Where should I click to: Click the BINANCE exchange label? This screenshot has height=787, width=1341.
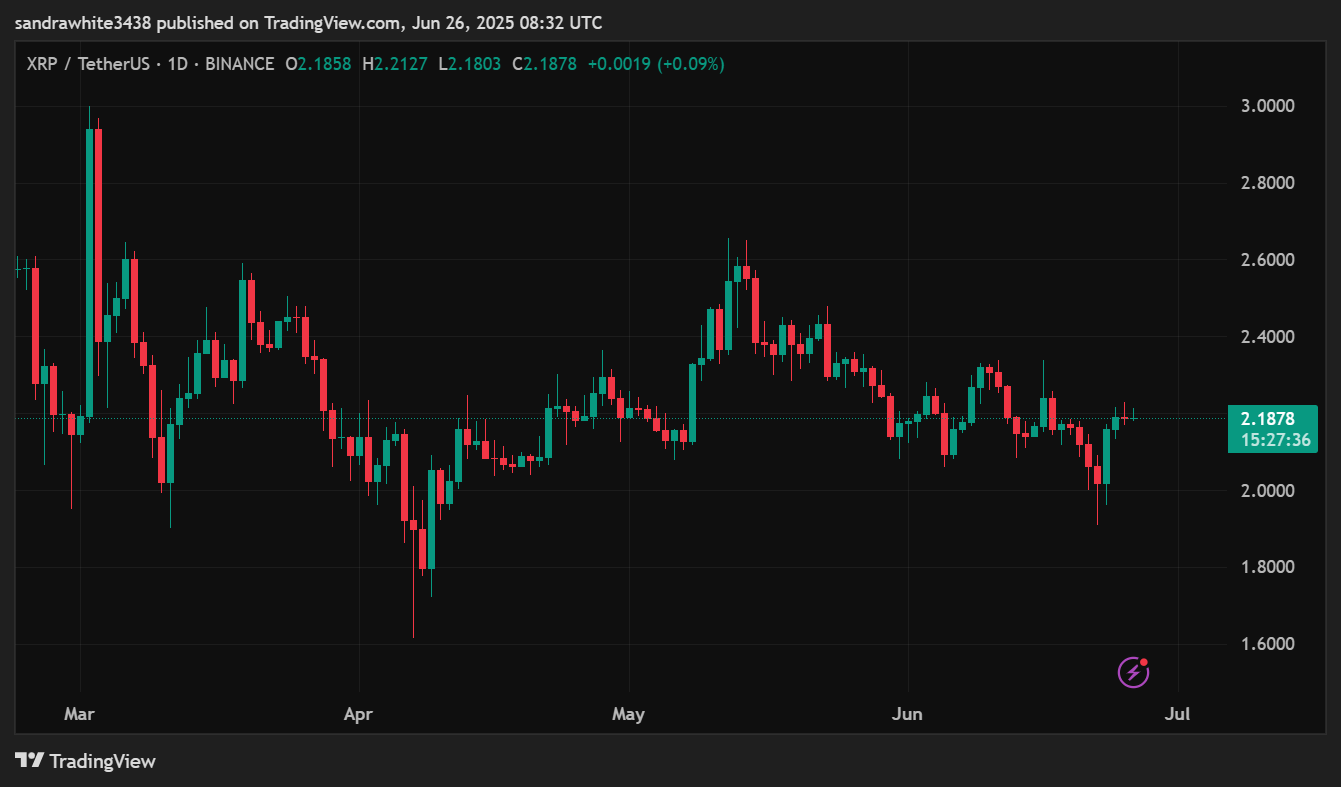click(239, 63)
